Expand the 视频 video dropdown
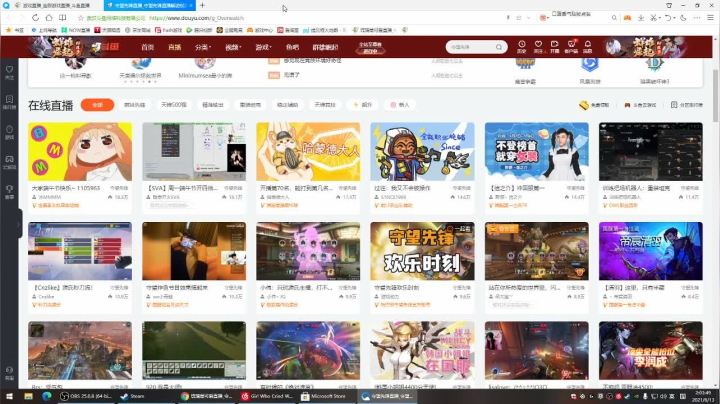Image resolution: width=720 pixels, height=404 pixels. 233,47
